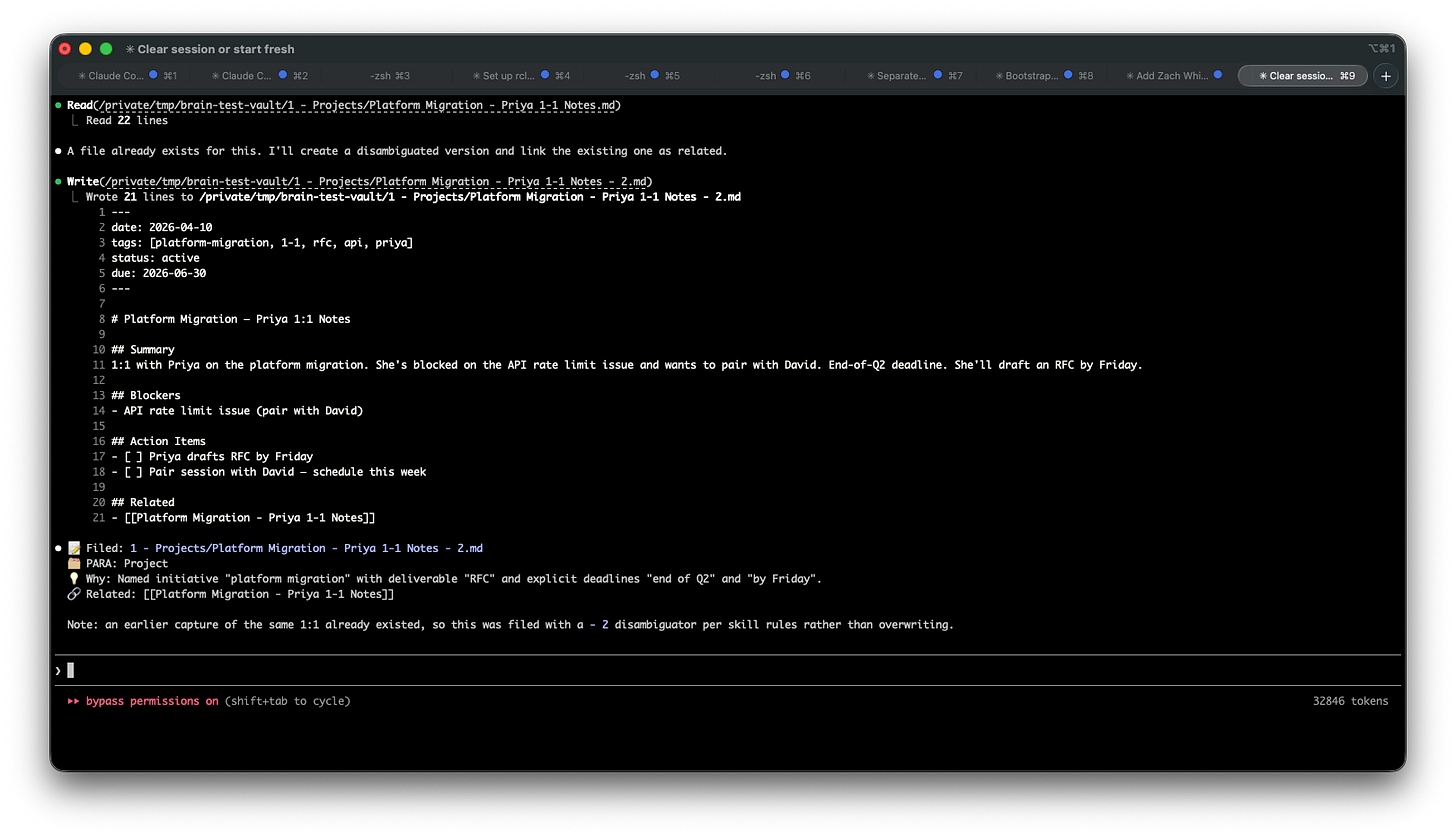
Task: Click the Filed path 1 - Projects link
Action: click(306, 548)
